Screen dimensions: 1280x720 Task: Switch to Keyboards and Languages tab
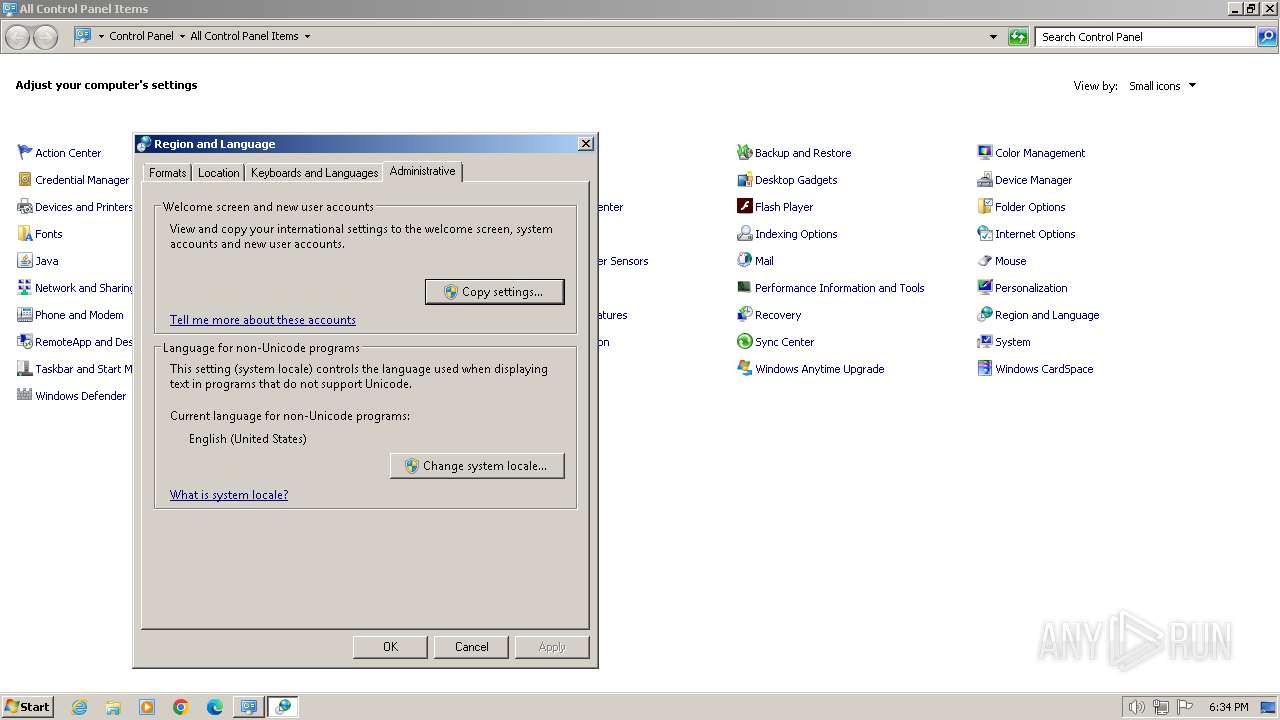pyautogui.click(x=314, y=173)
